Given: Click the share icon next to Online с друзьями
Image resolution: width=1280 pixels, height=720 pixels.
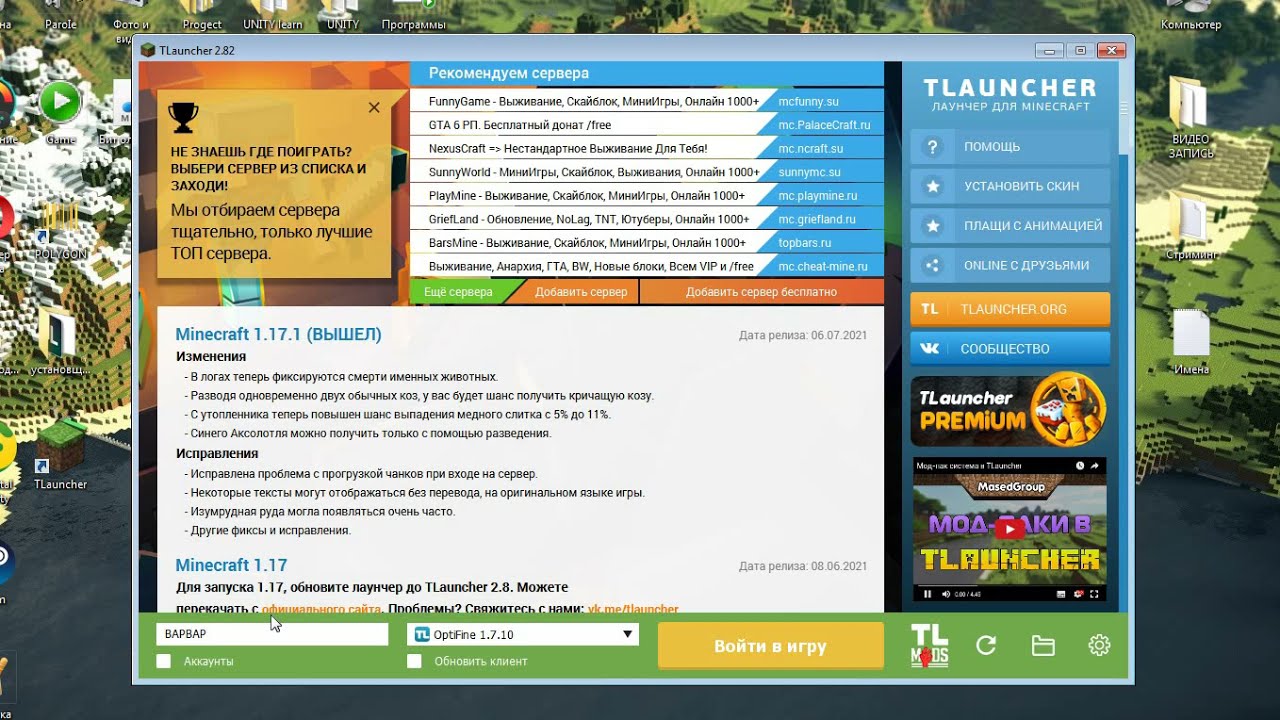Looking at the screenshot, I should pyautogui.click(x=933, y=265).
